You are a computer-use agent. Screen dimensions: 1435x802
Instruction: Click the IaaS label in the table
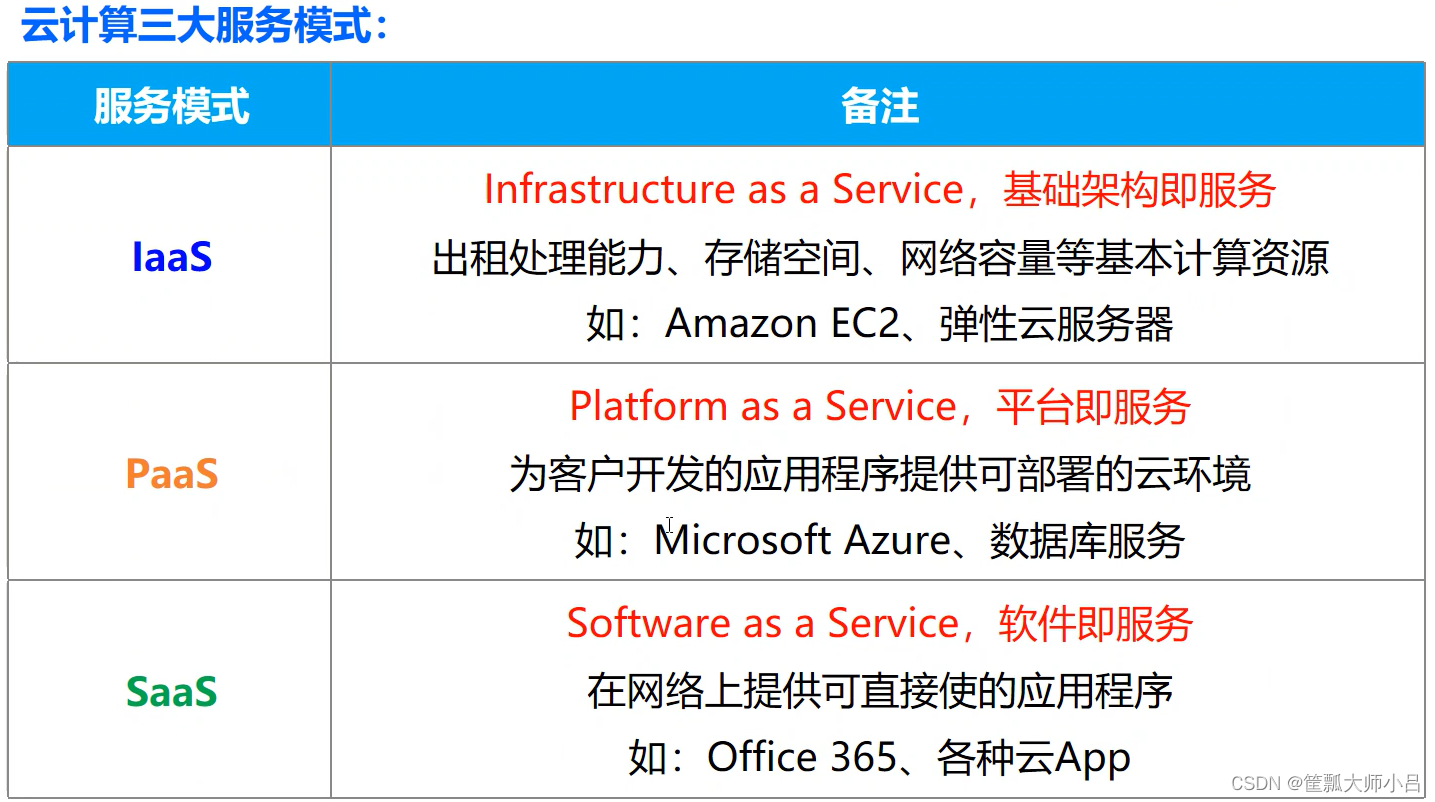coord(170,257)
